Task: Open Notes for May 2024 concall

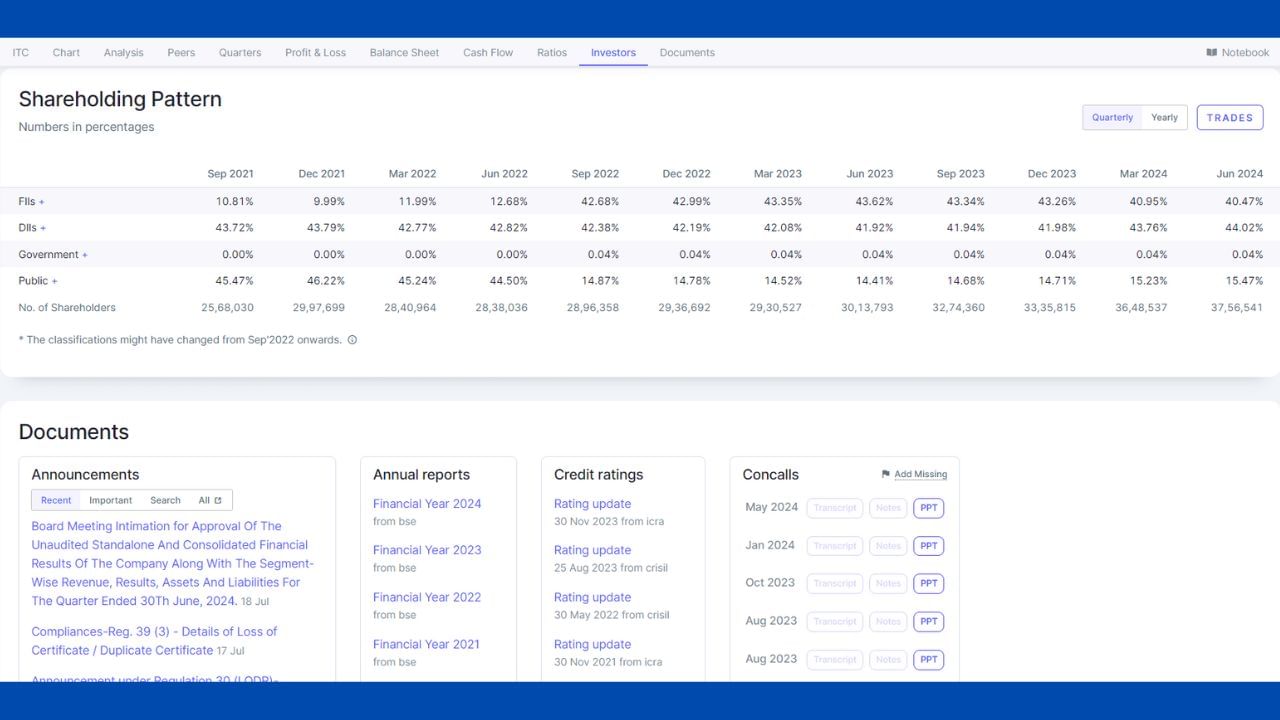Action: [x=888, y=508]
